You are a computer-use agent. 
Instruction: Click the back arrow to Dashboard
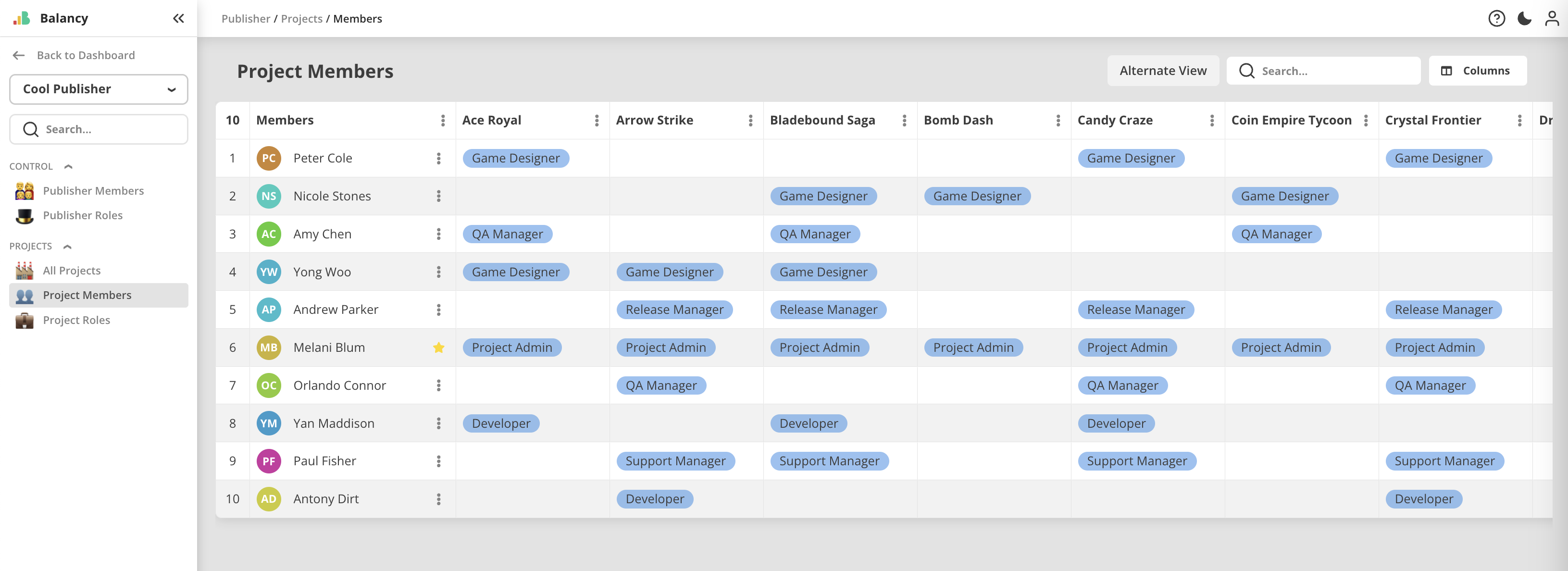pos(19,55)
